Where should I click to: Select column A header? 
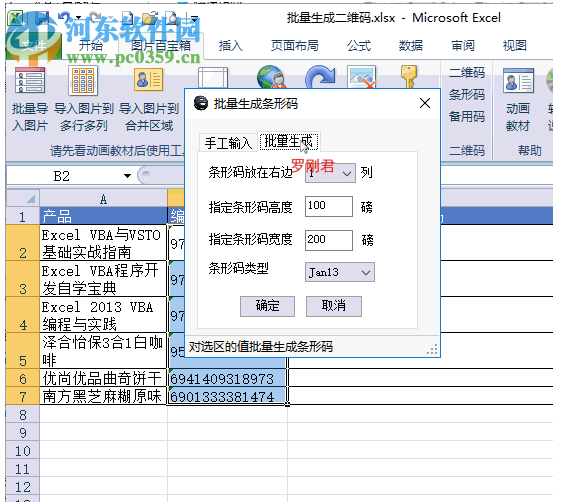(103, 199)
